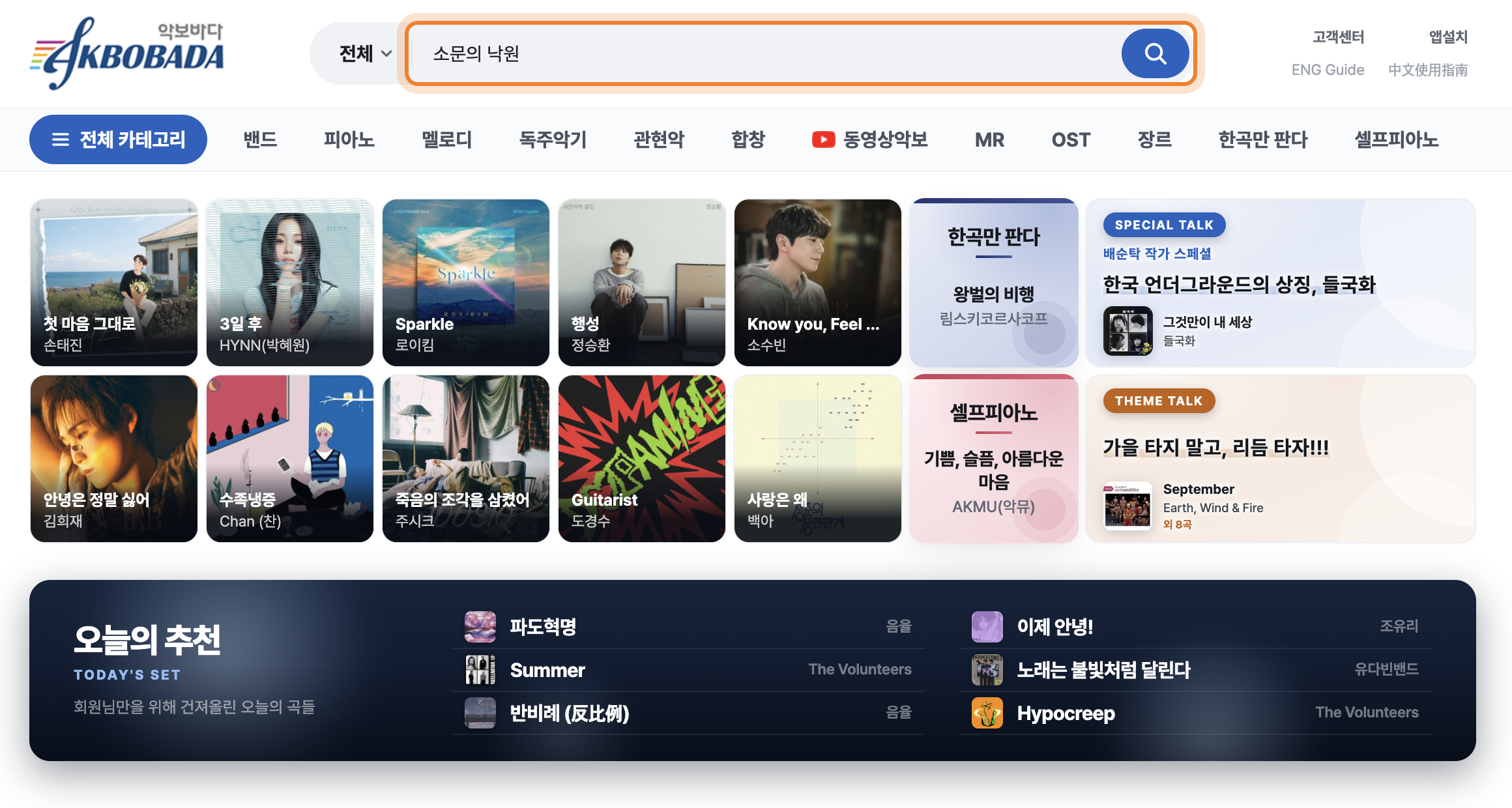Open the 사랑은 왜 백아 album card
The width and height of the screenshot is (1512, 808).
[x=818, y=459]
